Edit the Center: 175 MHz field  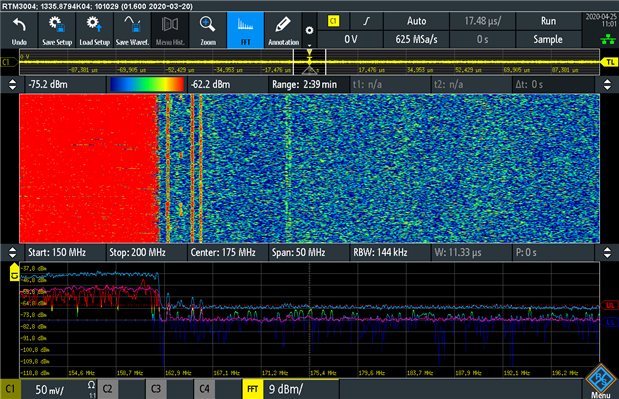227,253
